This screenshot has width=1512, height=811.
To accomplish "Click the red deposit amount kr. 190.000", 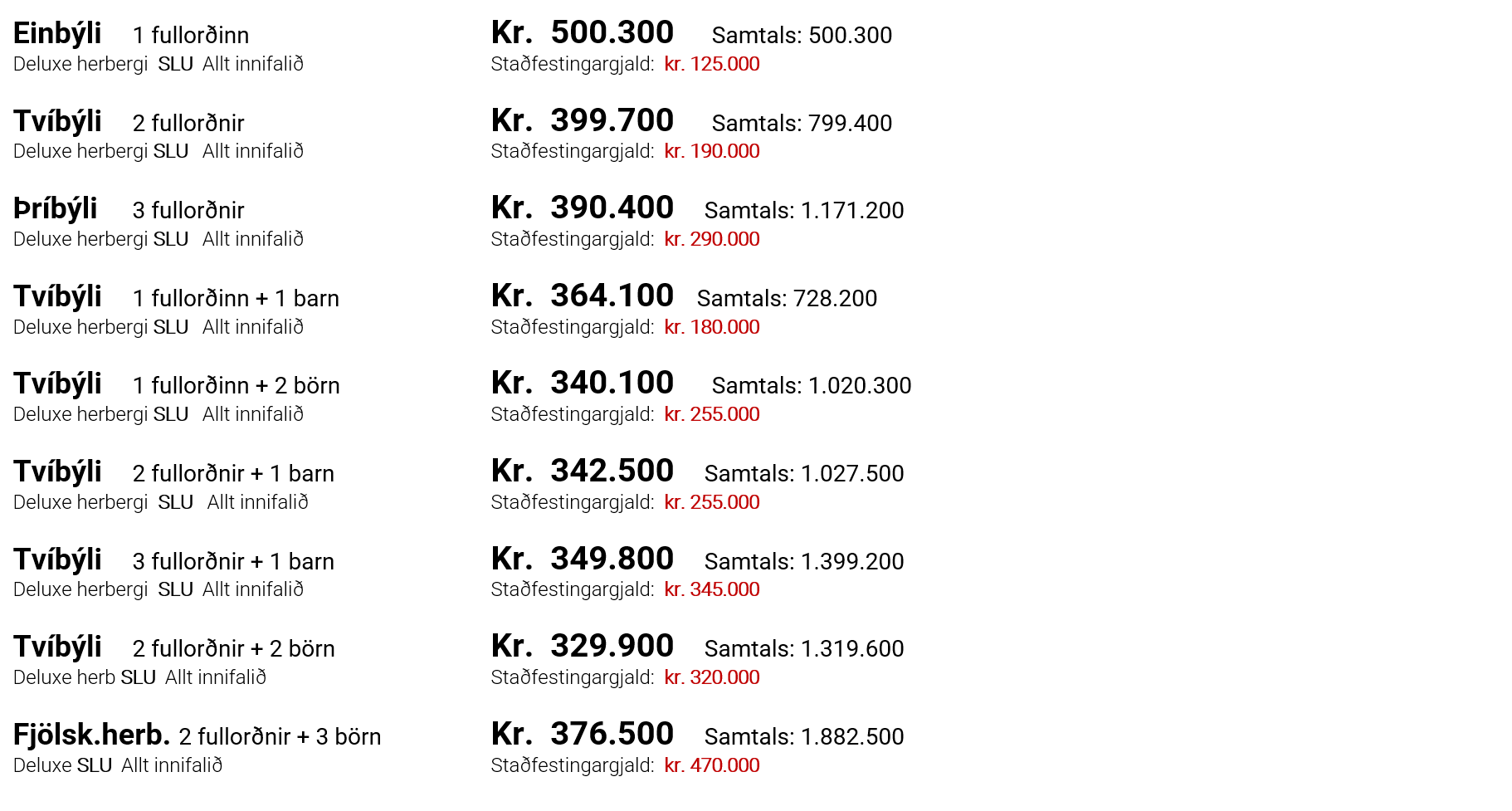I will (x=711, y=151).
